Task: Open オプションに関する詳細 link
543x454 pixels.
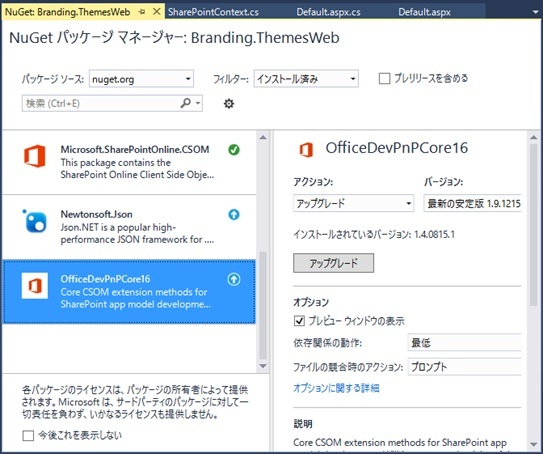Action: (x=336, y=388)
